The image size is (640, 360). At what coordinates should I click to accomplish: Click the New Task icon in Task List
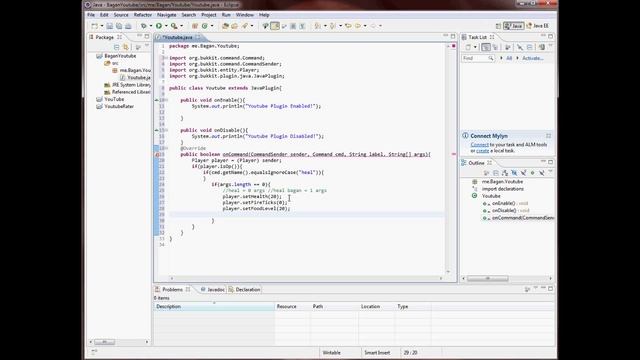point(468,47)
